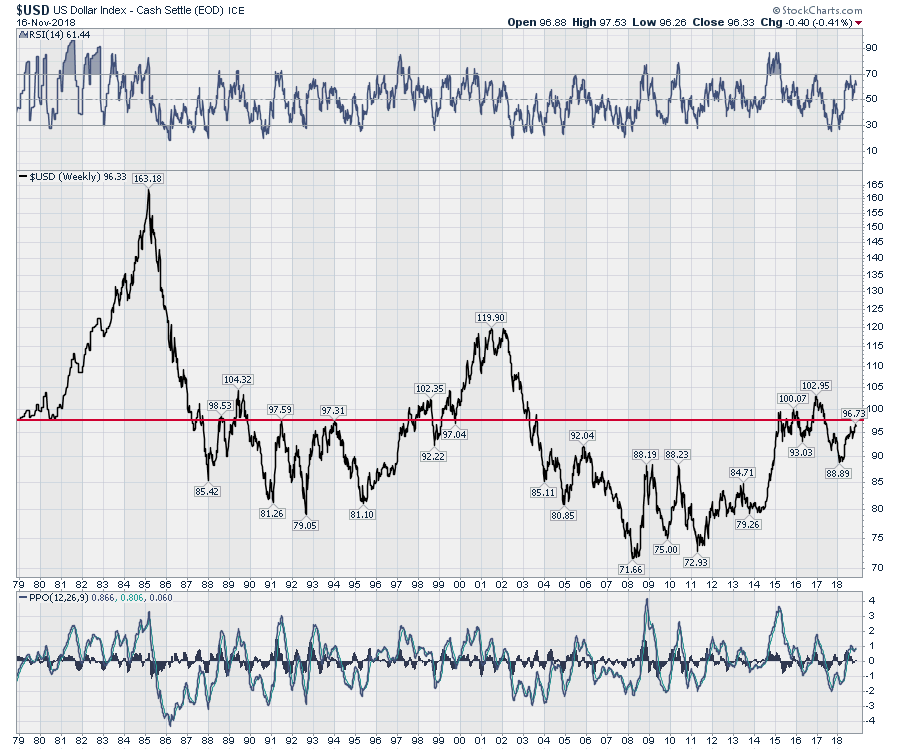Viewport: 900px width, 750px height.
Task: Click the StockCharts.com attribution text
Action: coord(817,10)
